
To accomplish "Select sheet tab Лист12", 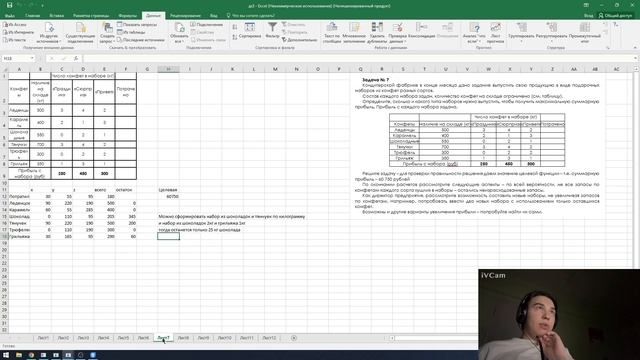I will pyautogui.click(x=269, y=338).
